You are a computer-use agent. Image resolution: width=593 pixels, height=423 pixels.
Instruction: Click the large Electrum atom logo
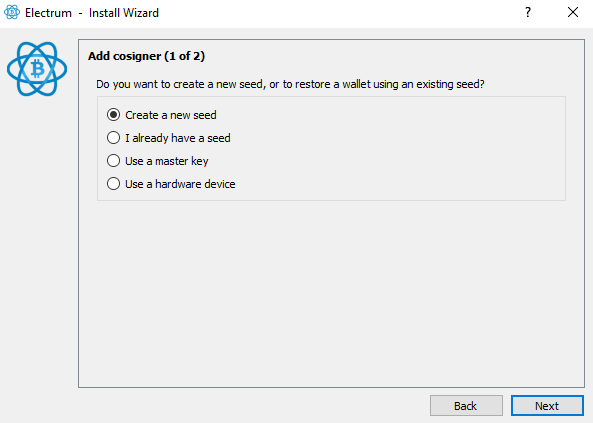click(37, 69)
